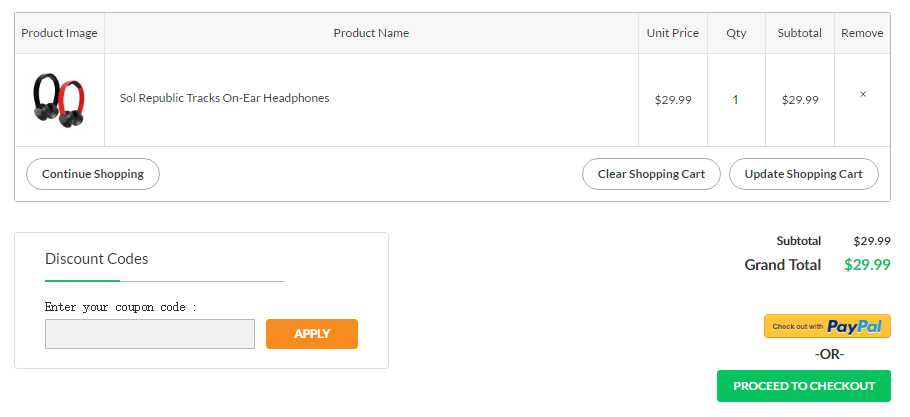This screenshot has height=417, width=910.
Task: Click the -OR- text above checkout button
Action: 829,354
